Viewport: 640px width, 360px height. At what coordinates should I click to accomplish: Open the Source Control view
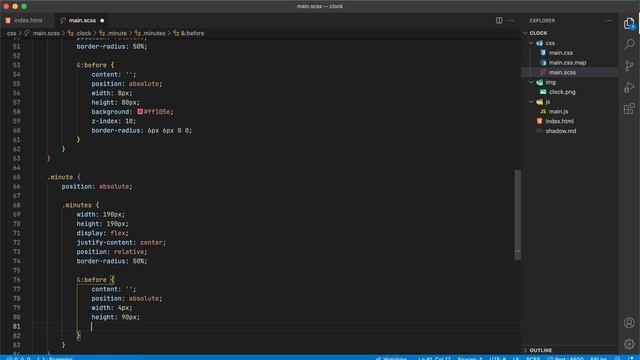click(x=629, y=66)
